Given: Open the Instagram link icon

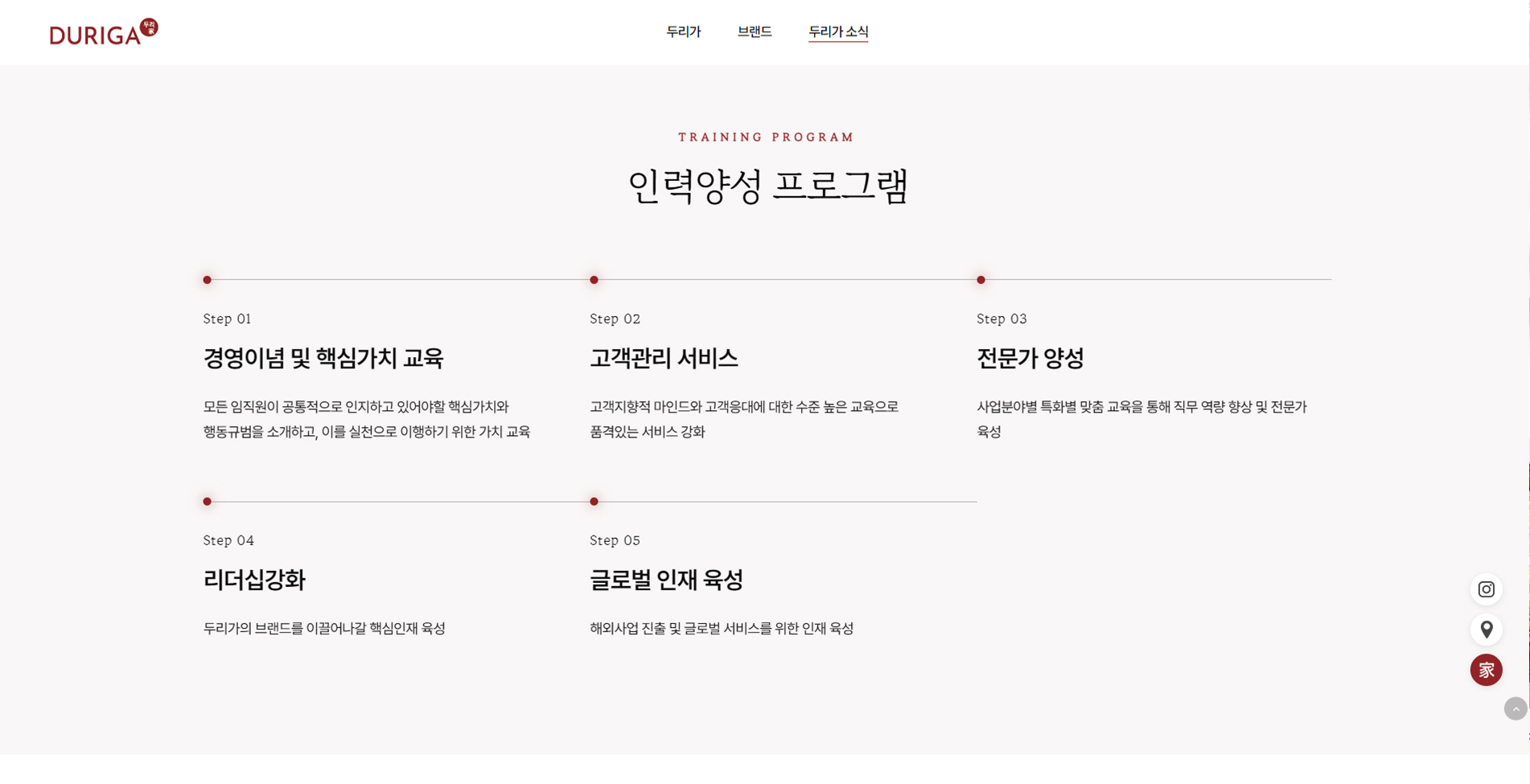Looking at the screenshot, I should (1486, 589).
